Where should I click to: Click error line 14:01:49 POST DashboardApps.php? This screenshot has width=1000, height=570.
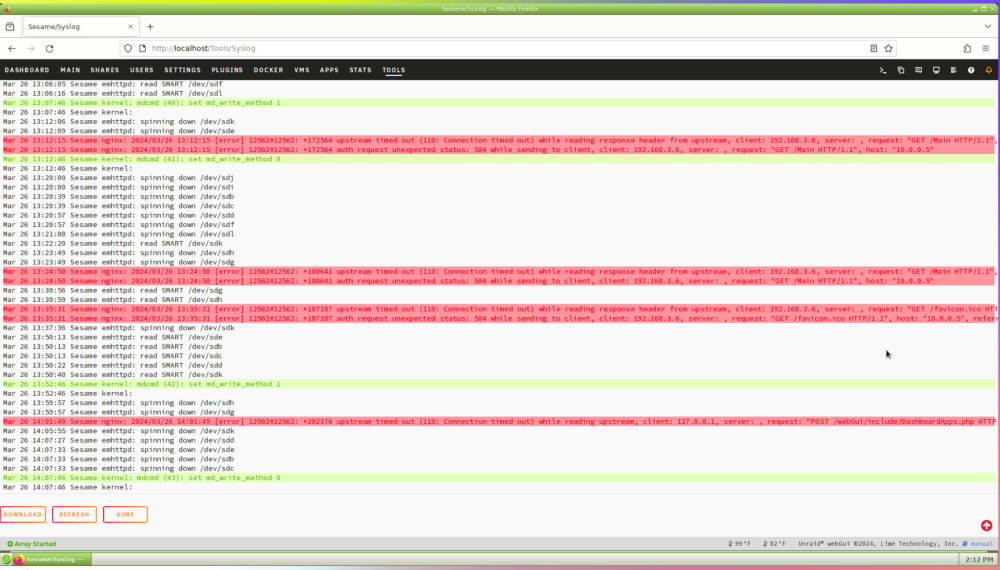click(497, 421)
